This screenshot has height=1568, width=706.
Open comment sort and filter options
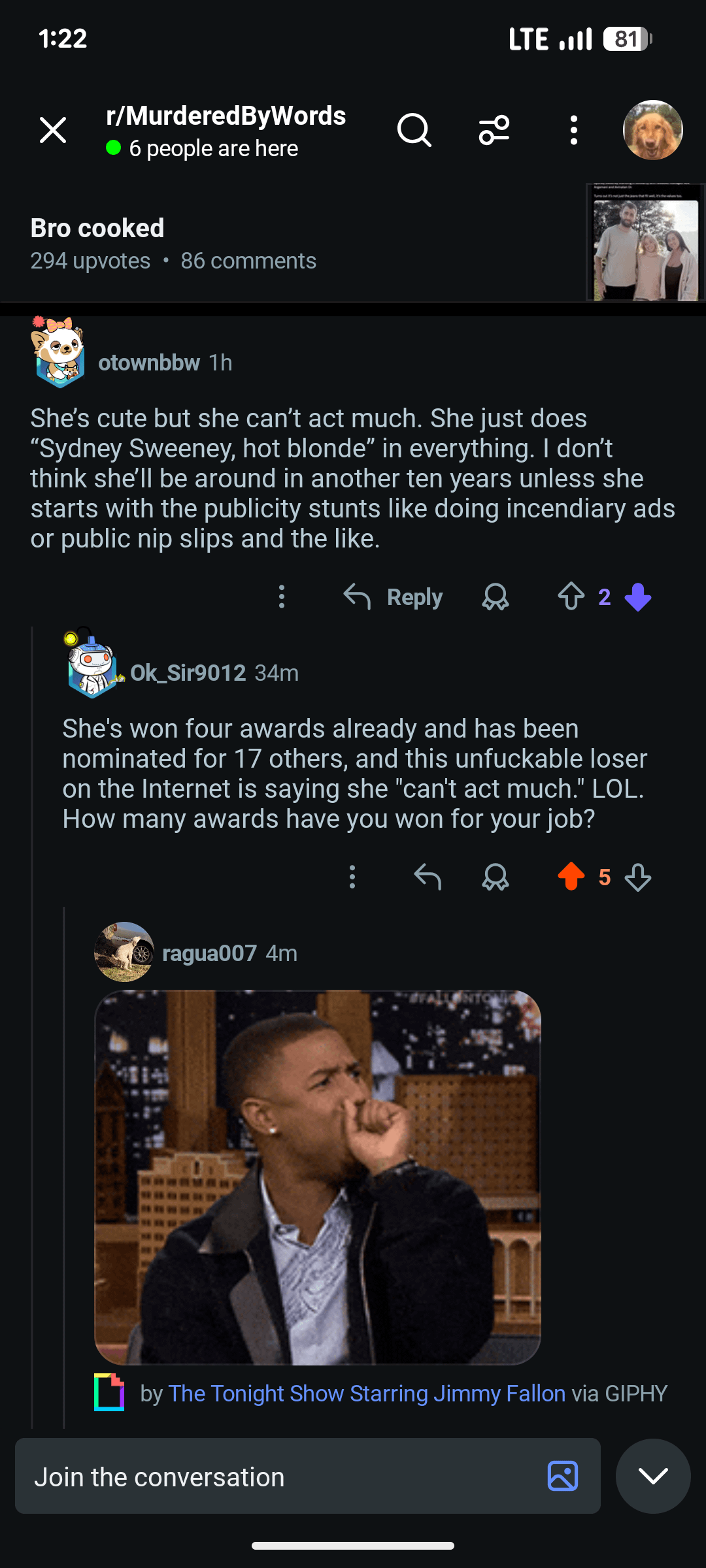[494, 131]
